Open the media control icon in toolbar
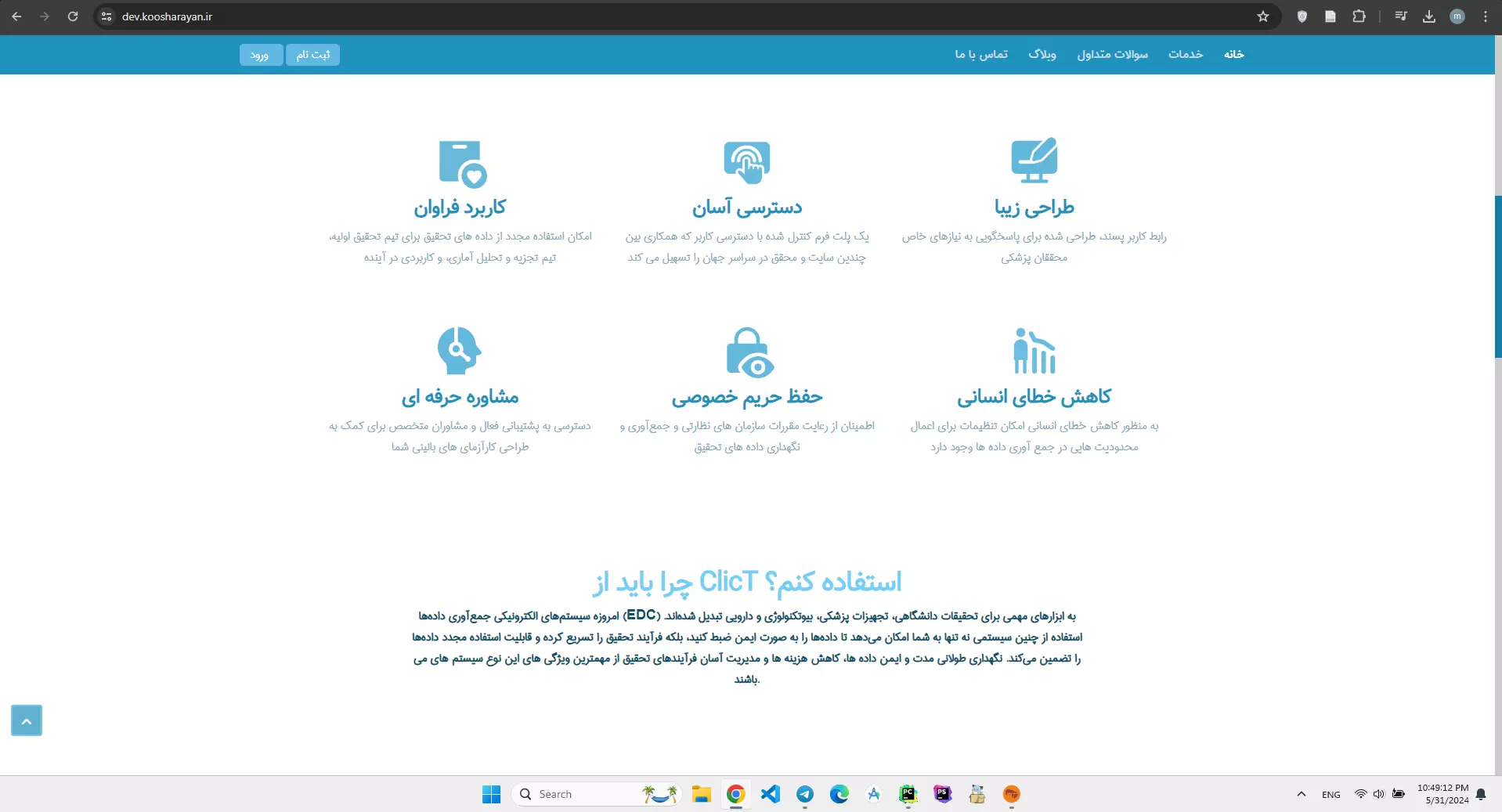This screenshot has width=1502, height=812. click(1401, 16)
